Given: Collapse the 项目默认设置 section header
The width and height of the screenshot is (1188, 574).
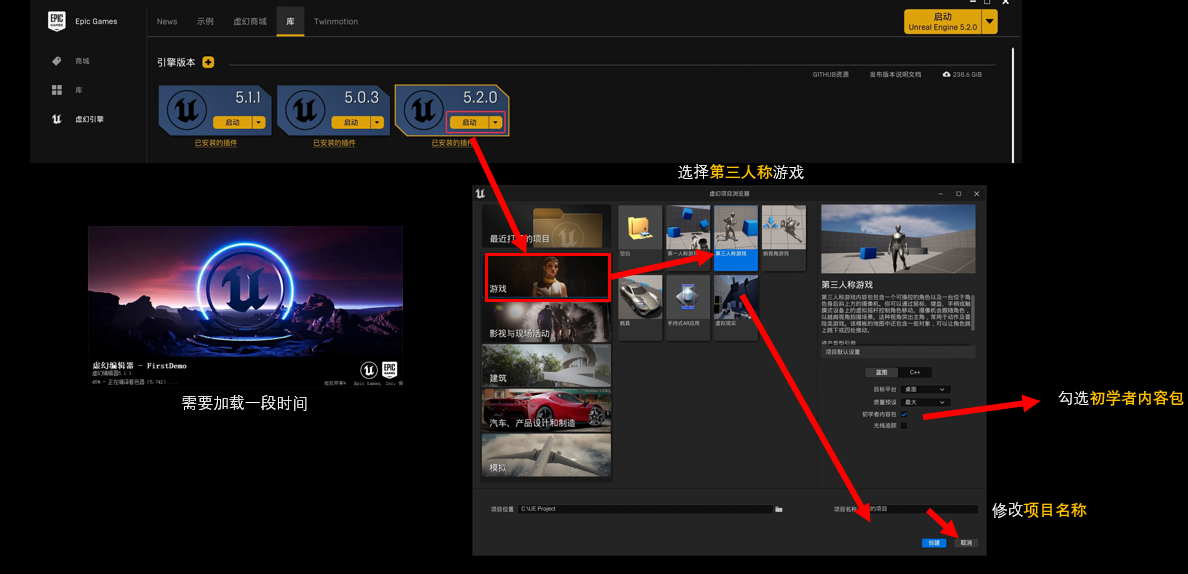Looking at the screenshot, I should point(898,352).
